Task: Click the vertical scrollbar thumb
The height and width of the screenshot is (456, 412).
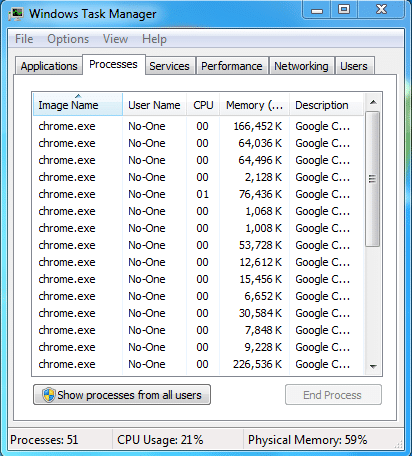Action: pos(373,179)
